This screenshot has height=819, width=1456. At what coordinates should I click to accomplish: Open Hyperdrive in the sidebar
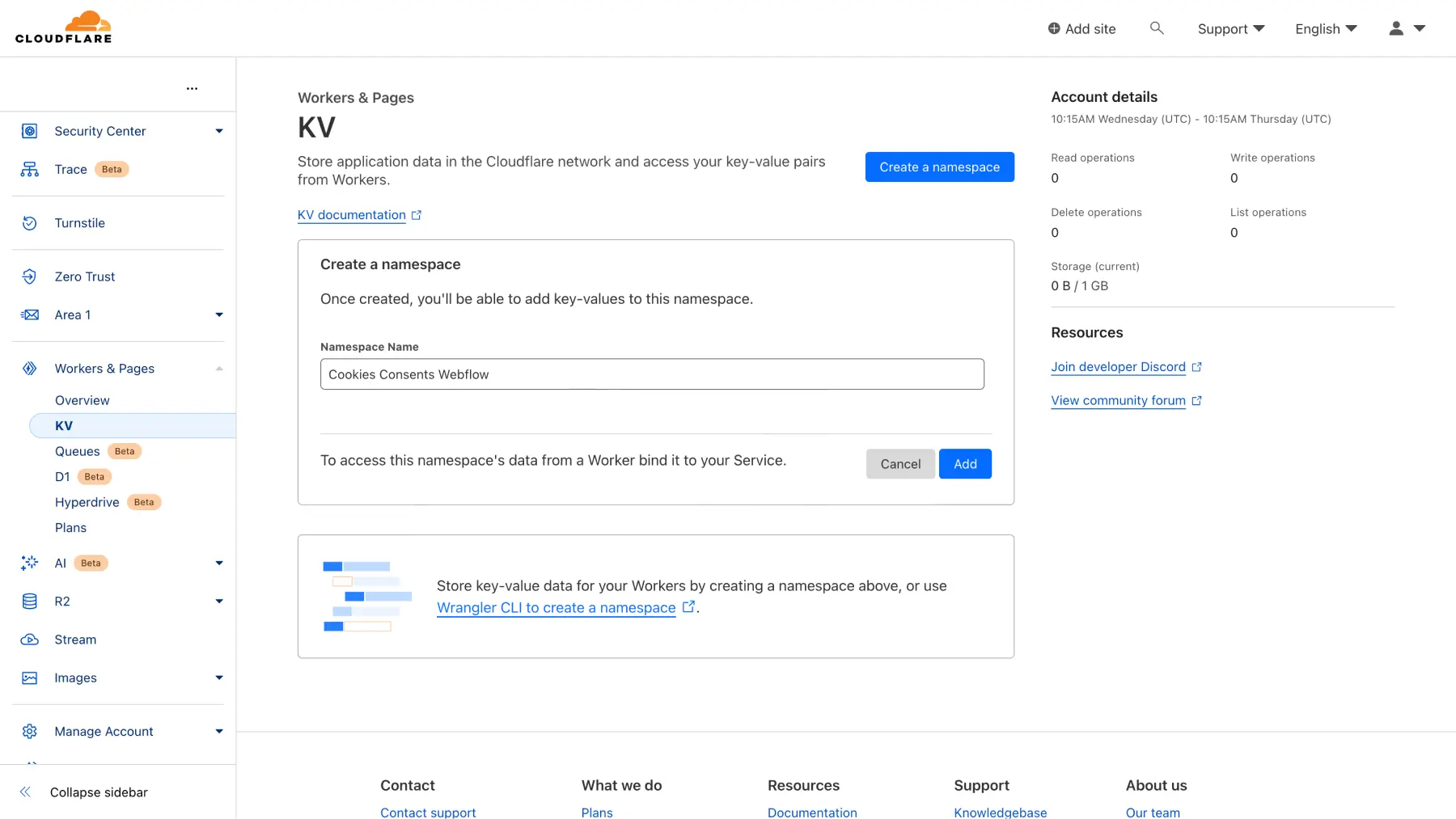[87, 502]
